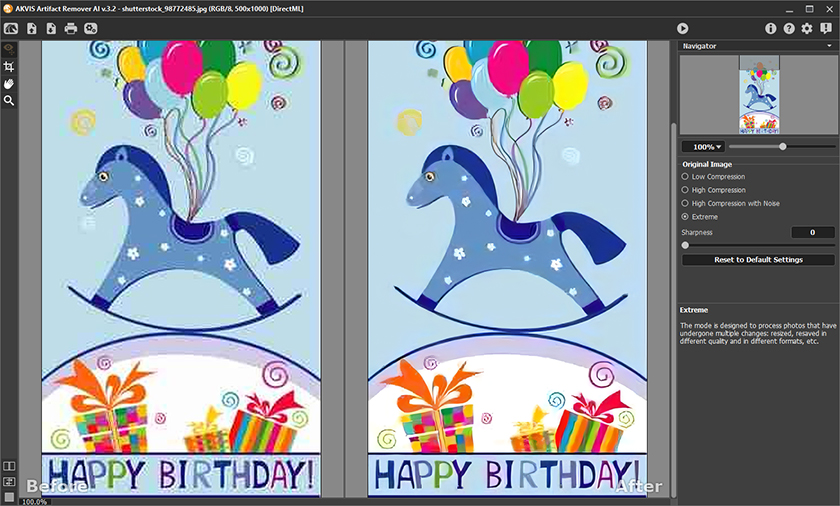This screenshot has width=840, height=506.
Task: Click the Sharpness slider handle
Action: tap(685, 245)
